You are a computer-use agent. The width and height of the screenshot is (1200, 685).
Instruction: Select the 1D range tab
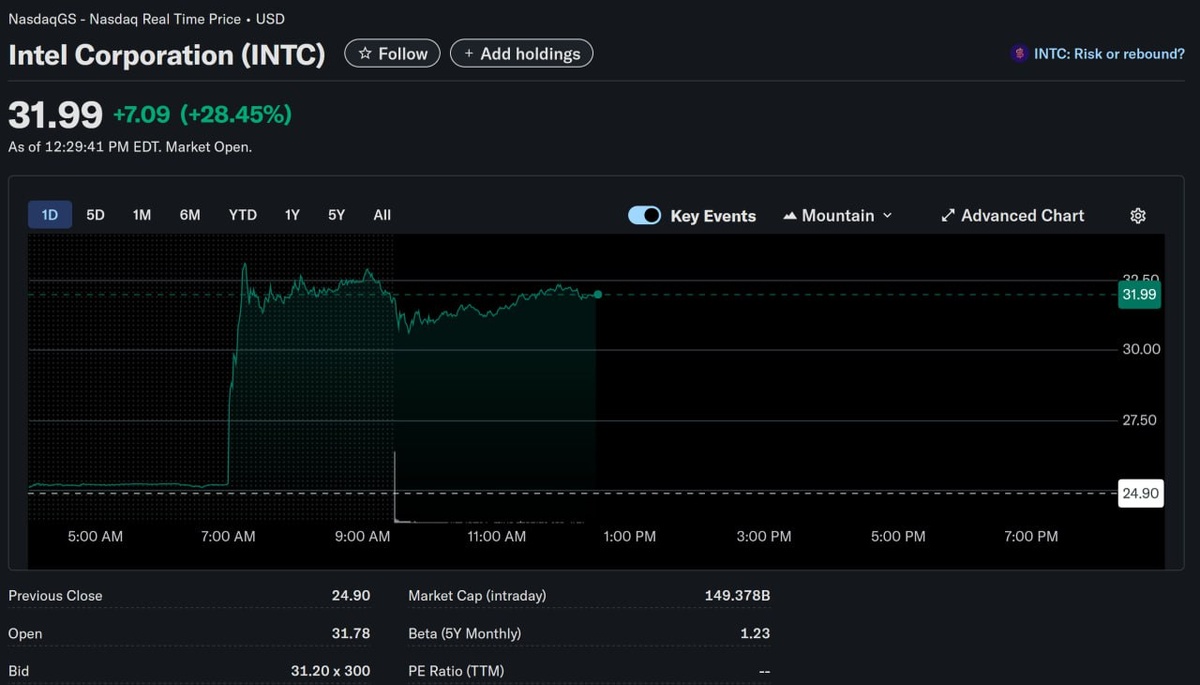click(x=50, y=215)
